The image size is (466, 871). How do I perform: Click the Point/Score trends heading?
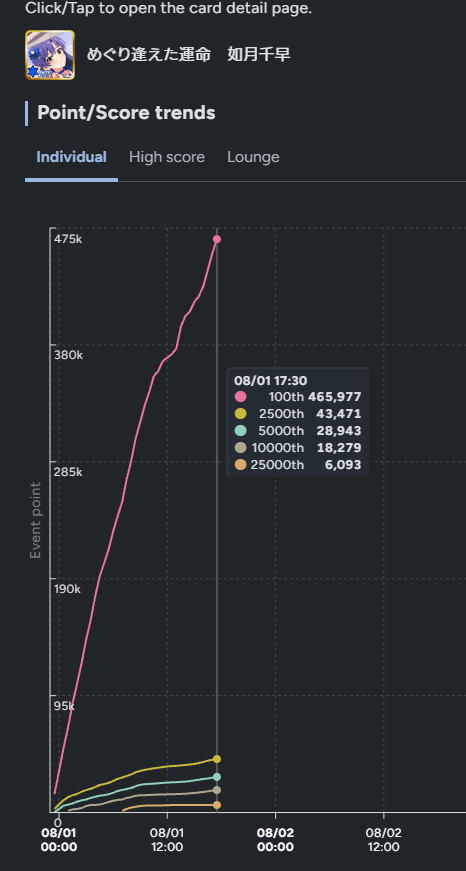click(126, 113)
